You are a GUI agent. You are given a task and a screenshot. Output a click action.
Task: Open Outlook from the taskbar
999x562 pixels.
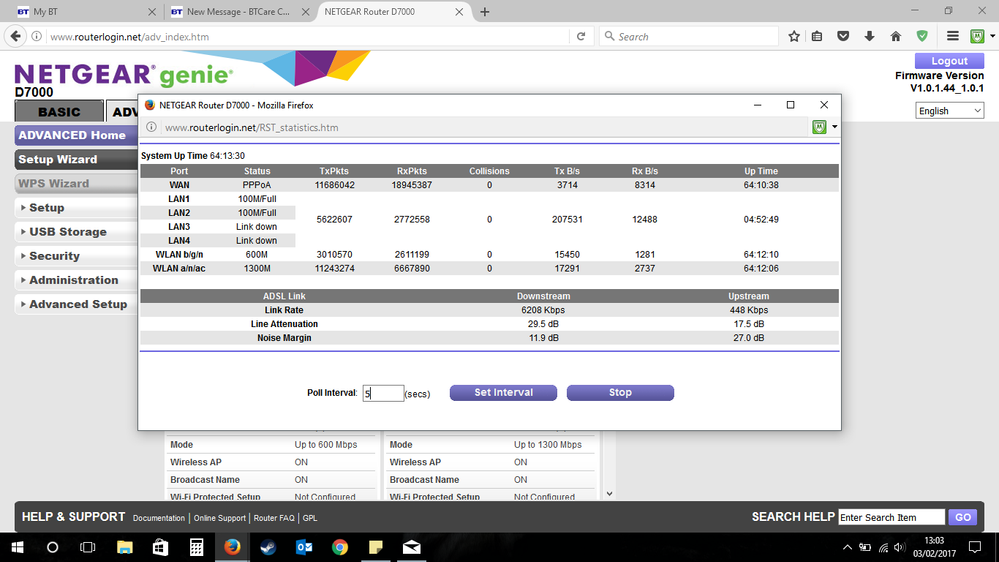(304, 547)
